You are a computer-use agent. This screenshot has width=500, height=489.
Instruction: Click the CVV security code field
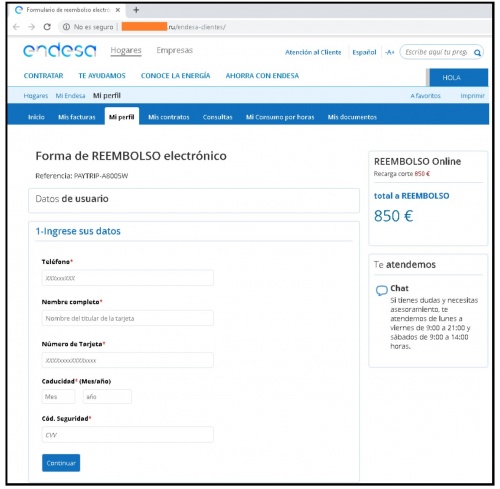coord(128,435)
